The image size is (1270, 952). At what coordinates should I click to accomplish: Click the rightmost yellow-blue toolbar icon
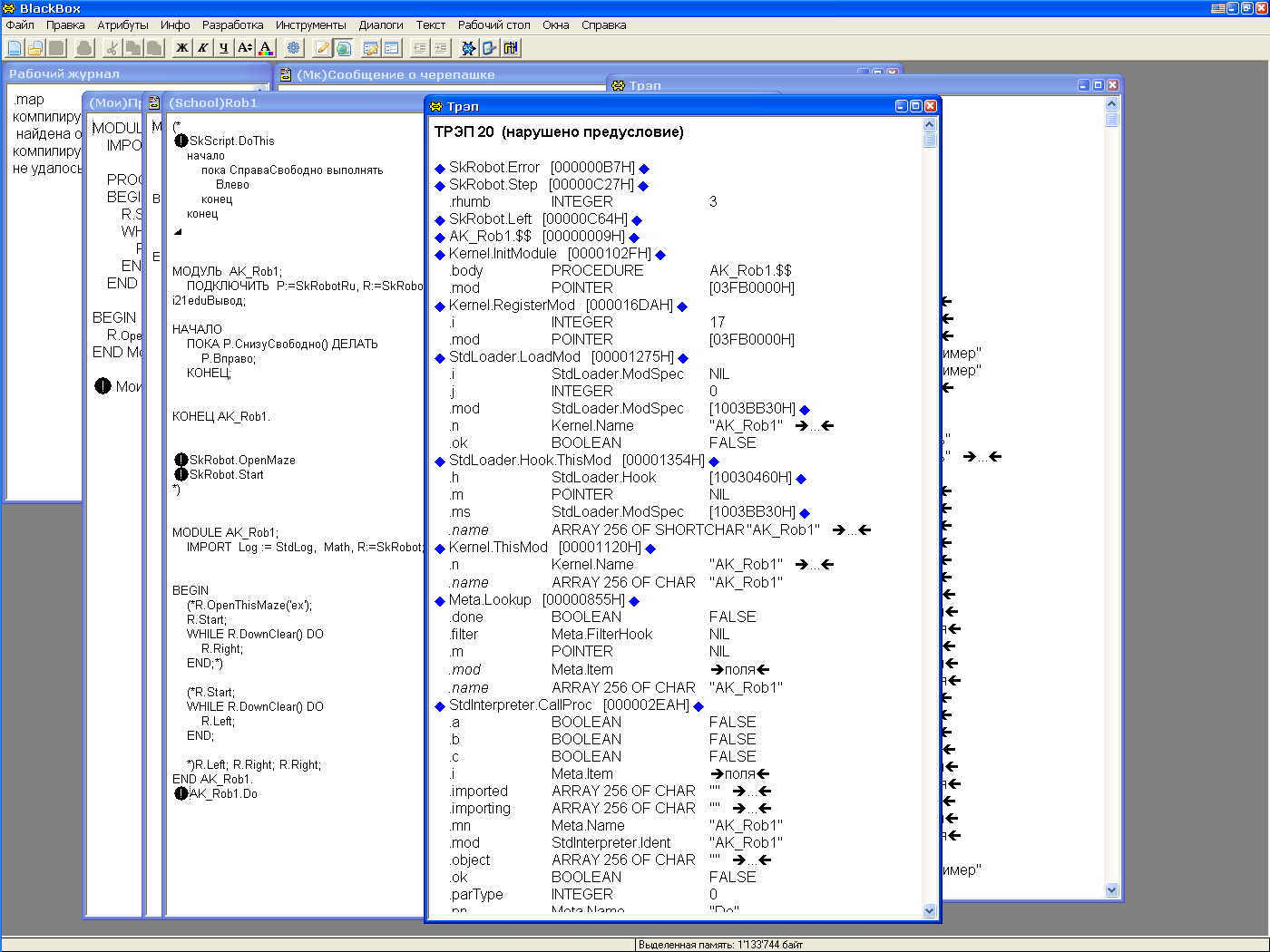pyautogui.click(x=511, y=48)
